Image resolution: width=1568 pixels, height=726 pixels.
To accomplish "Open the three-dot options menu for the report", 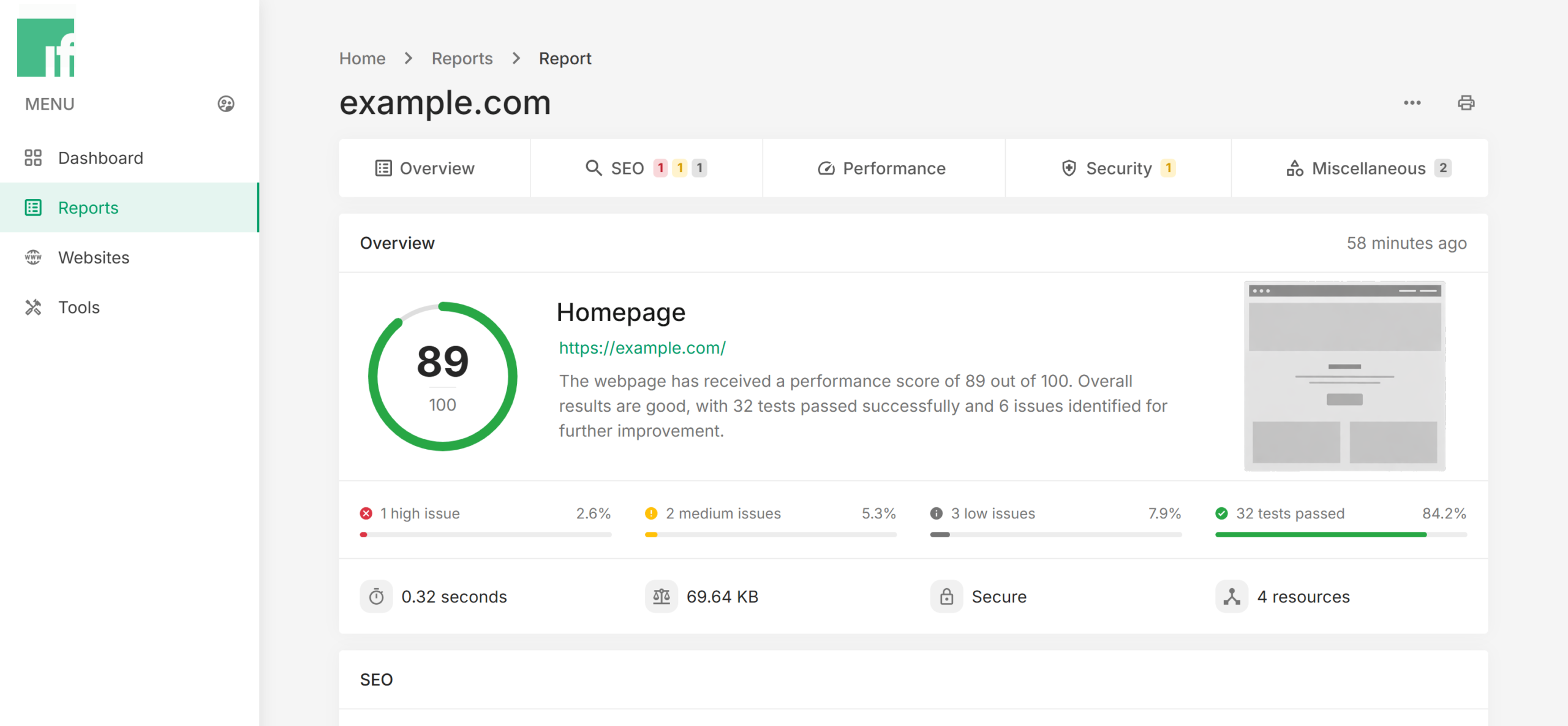I will coord(1412,103).
